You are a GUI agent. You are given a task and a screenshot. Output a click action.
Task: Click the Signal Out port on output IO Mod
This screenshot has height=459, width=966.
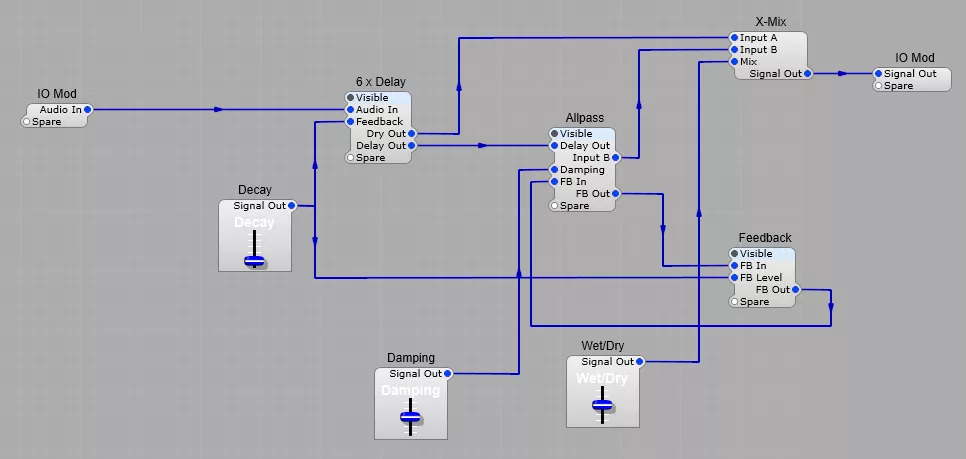879,74
